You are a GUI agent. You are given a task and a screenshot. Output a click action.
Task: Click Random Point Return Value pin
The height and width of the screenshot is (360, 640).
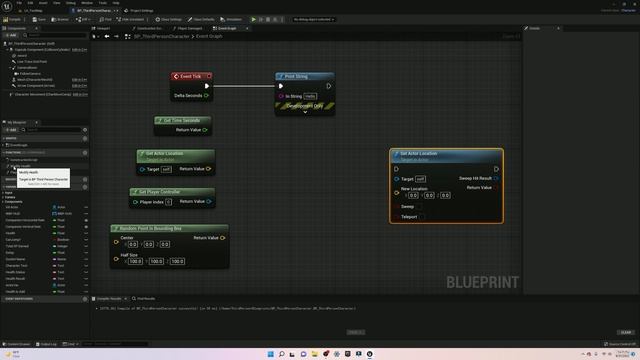pos(222,238)
